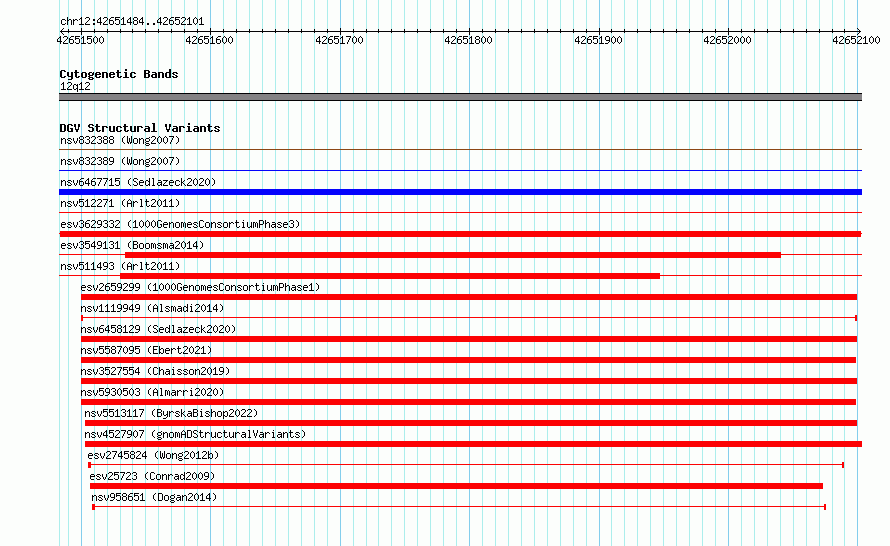The width and height of the screenshot is (890, 546).
Task: Click the 42651700 ruler position
Action: point(339,40)
